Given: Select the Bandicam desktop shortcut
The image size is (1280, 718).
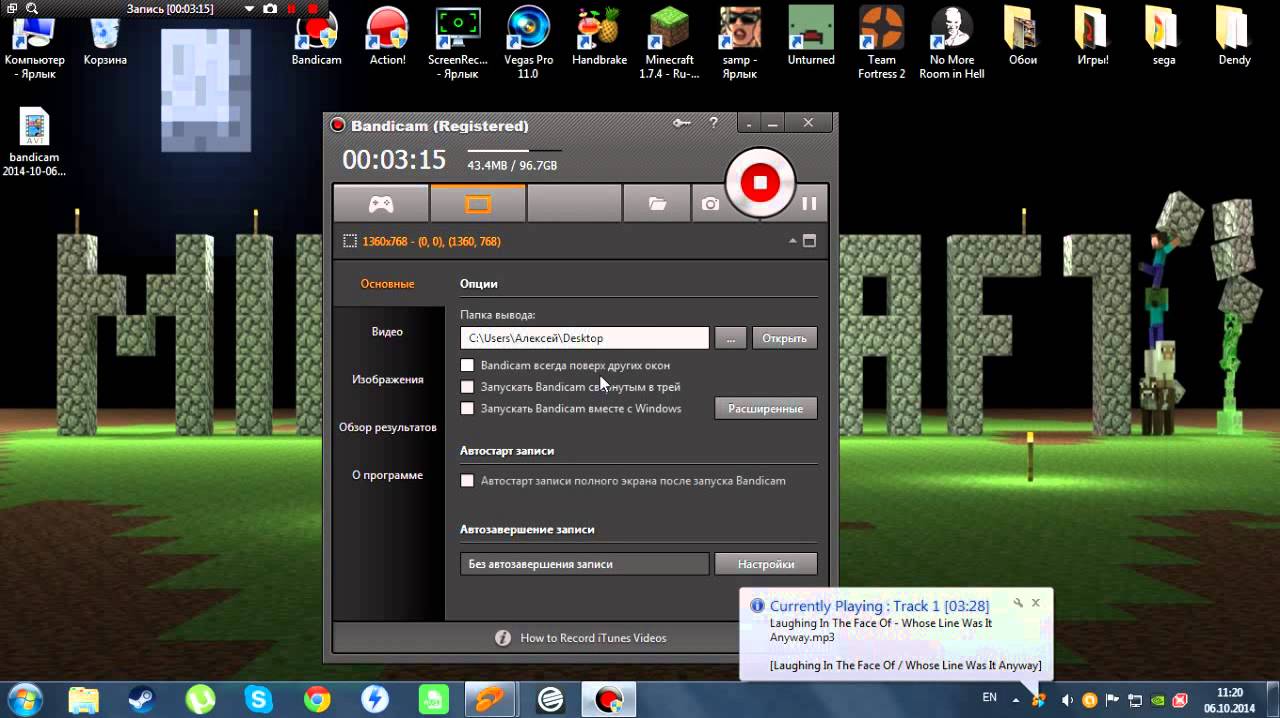Looking at the screenshot, I should (x=316, y=38).
